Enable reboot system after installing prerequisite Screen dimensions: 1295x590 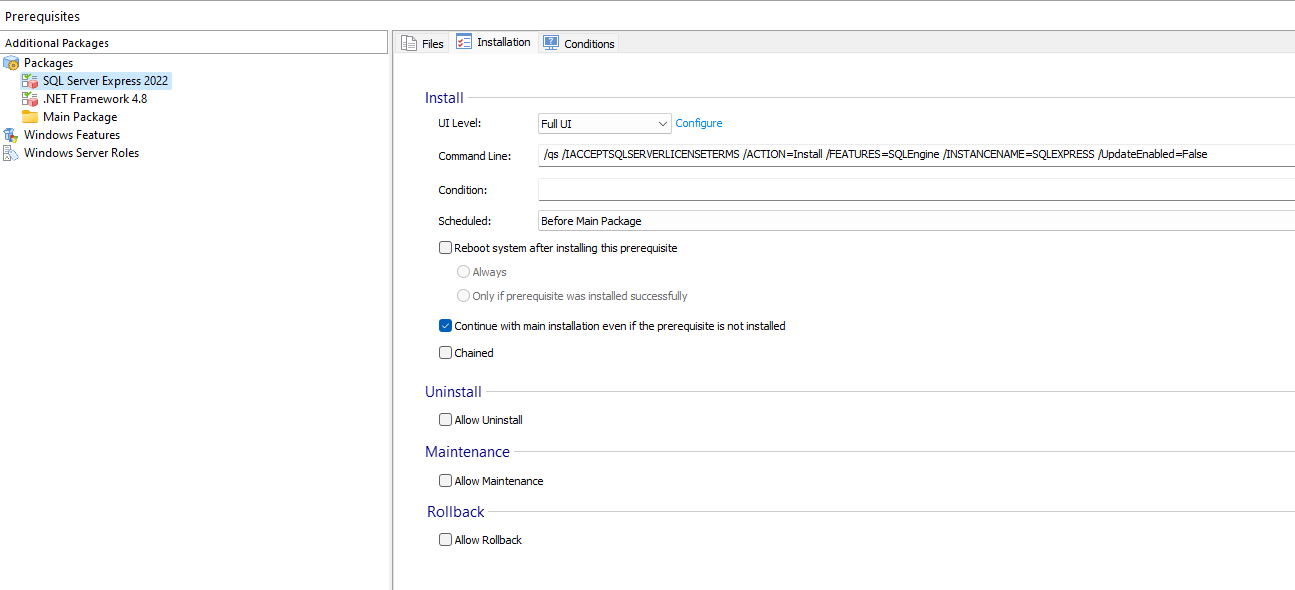[x=446, y=248]
